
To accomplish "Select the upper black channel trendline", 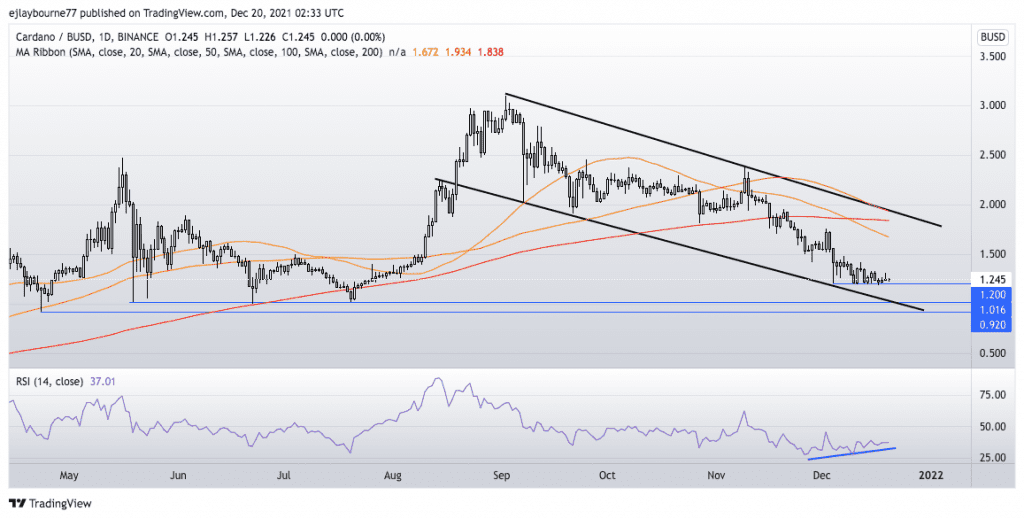I will coord(724,160).
